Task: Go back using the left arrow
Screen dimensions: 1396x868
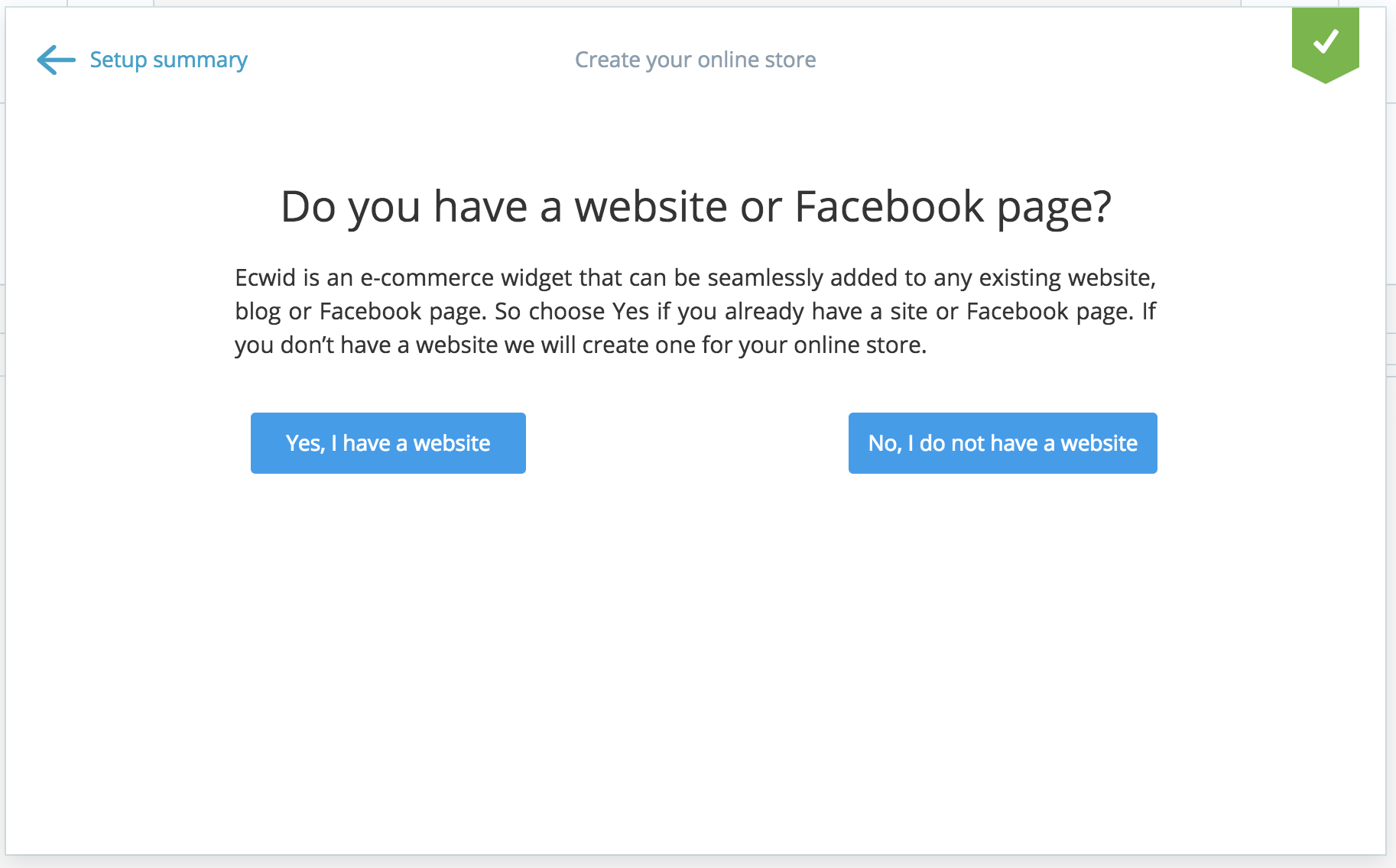Action: pyautogui.click(x=56, y=60)
